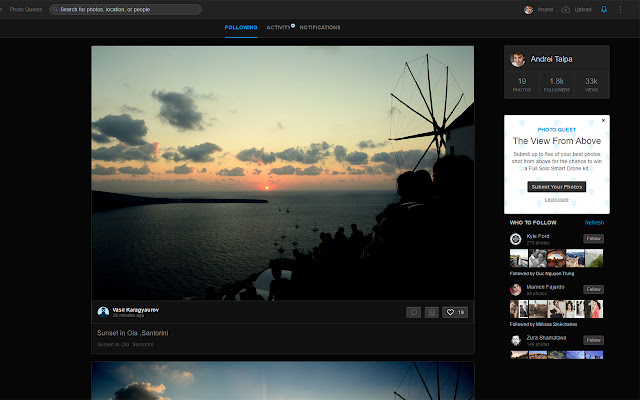Open the Learn more link
This screenshot has height=400, width=640.
(557, 200)
